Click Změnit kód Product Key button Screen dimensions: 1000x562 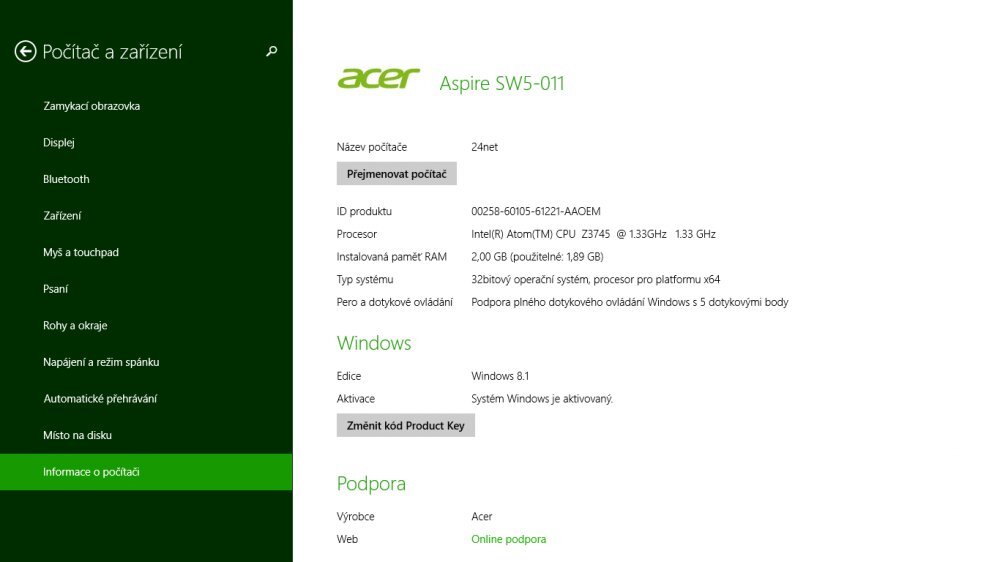(x=406, y=425)
